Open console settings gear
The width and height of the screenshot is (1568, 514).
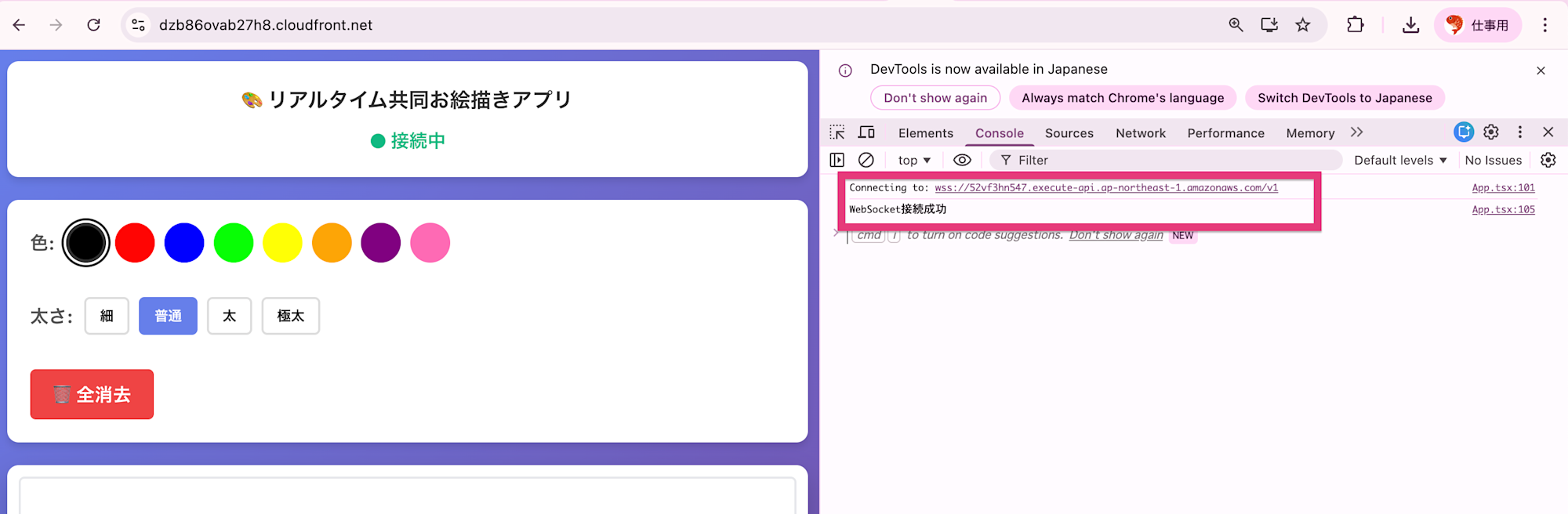1548,160
